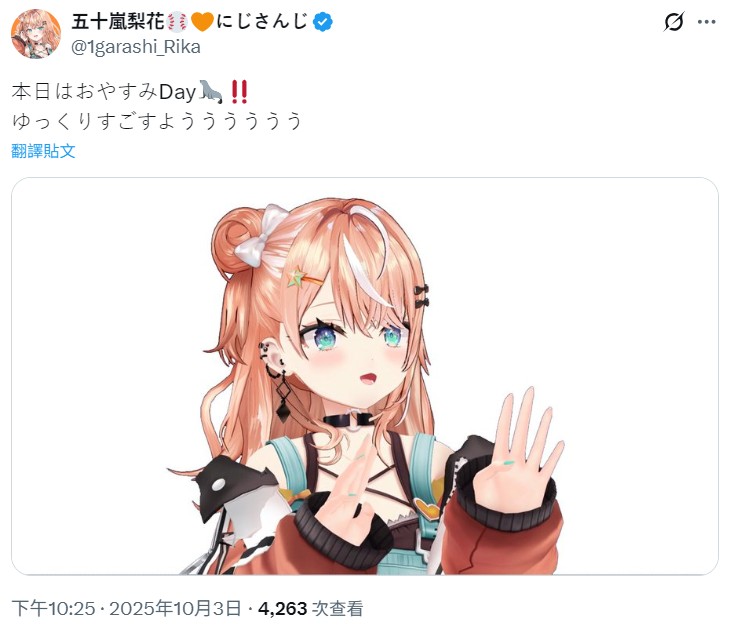This screenshot has height=627, width=730.
Task: Click the 翻譯貼文 translate post link
Action: coord(43,151)
